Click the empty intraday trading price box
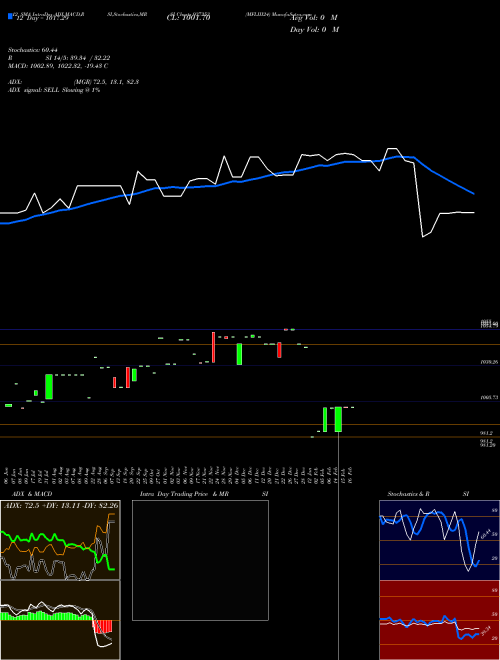 click(200, 561)
